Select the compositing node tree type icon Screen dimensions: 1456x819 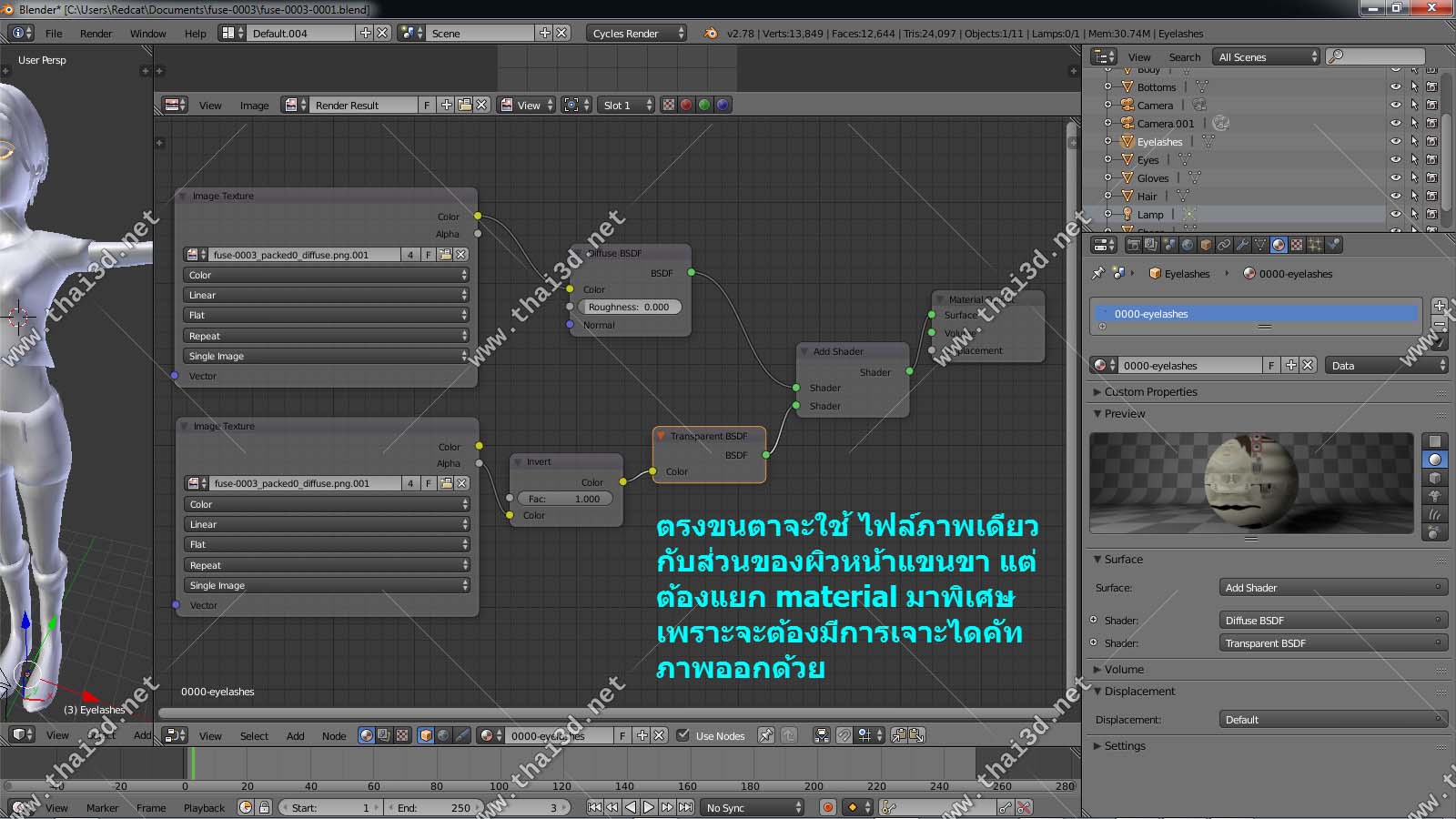tap(384, 735)
